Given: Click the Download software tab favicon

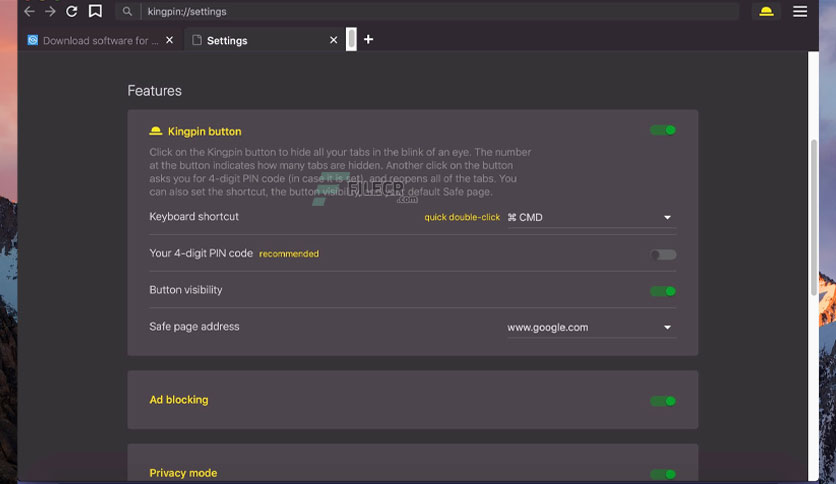Looking at the screenshot, I should click(x=33, y=40).
